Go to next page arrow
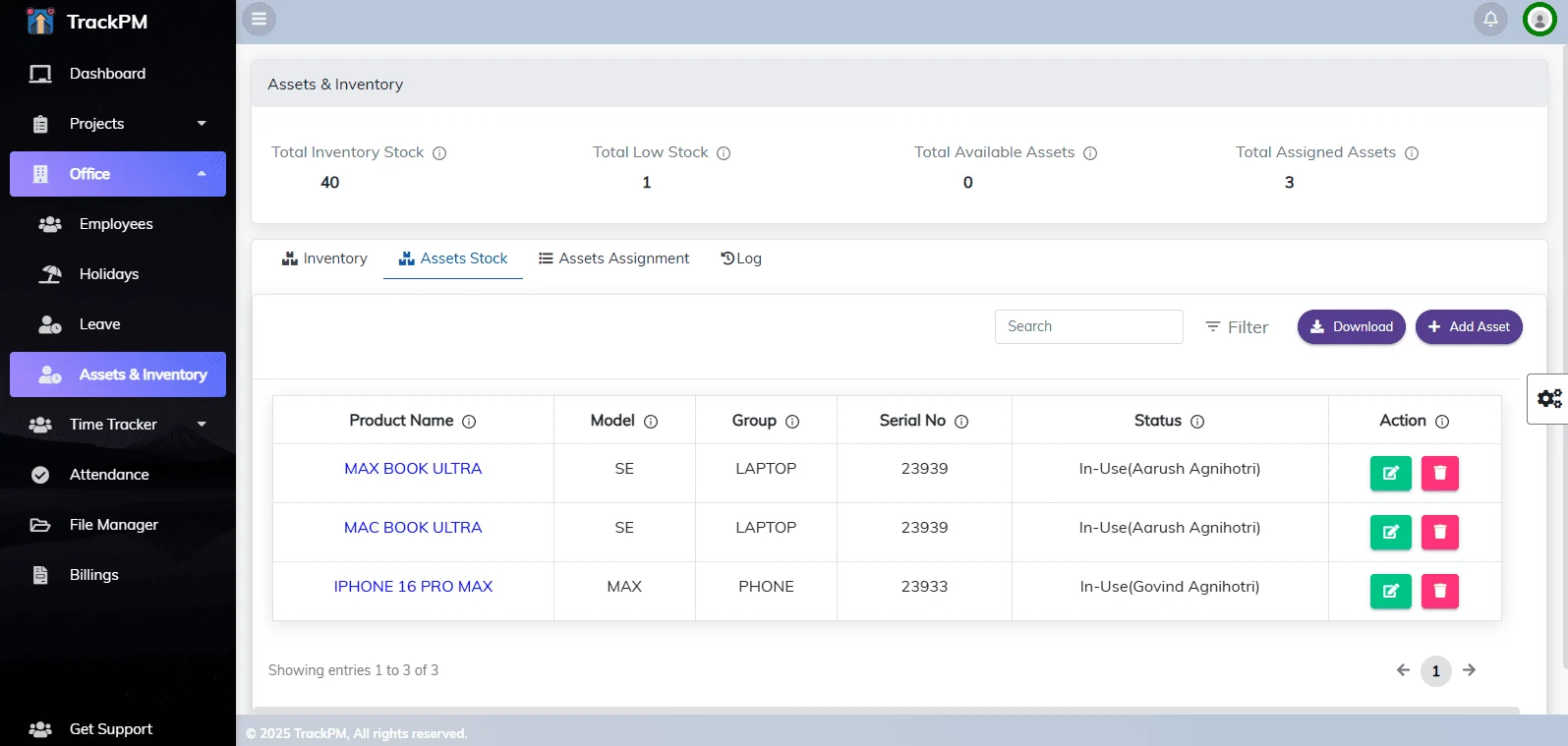Viewport: 1568px width, 746px height. (x=1469, y=670)
